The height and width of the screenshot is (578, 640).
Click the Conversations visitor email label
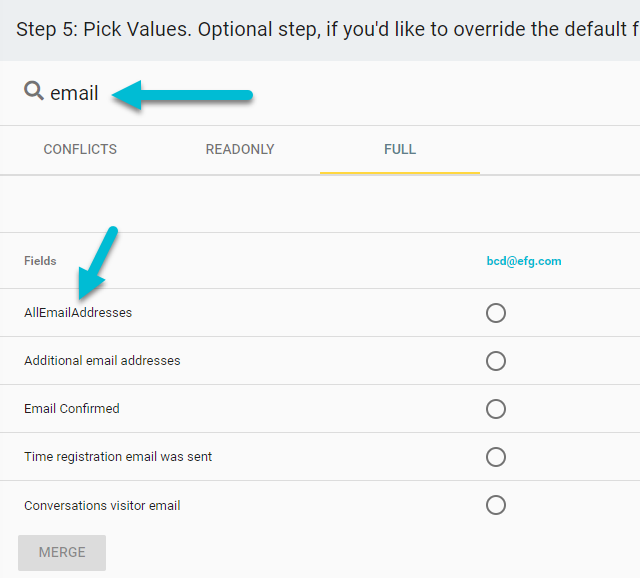102,506
